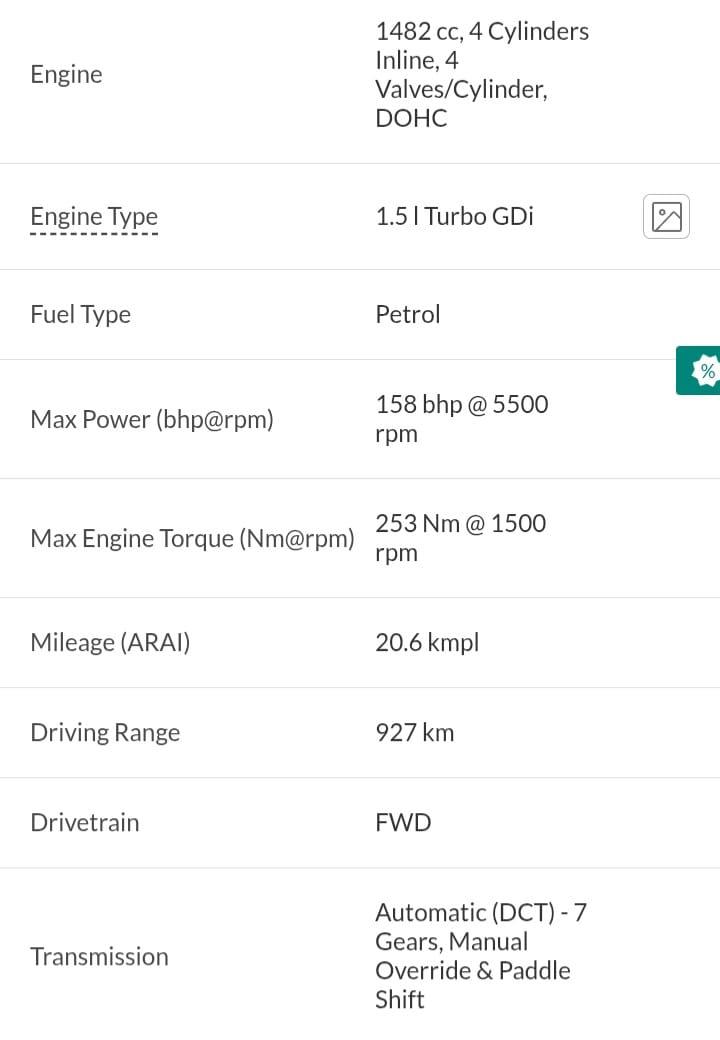Select the Automatic (DCT) transmission description
Image resolution: width=720 pixels, height=1040 pixels.
(481, 956)
